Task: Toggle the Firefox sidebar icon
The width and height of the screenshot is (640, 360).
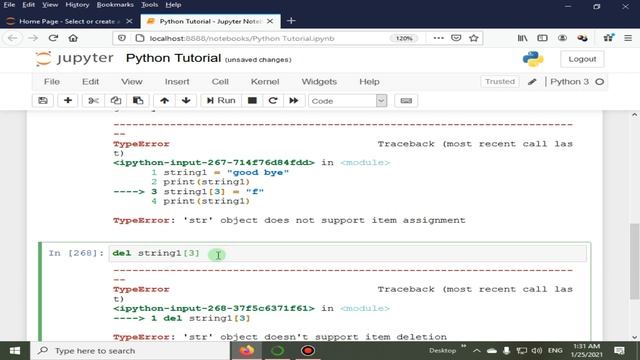Action: (542, 38)
